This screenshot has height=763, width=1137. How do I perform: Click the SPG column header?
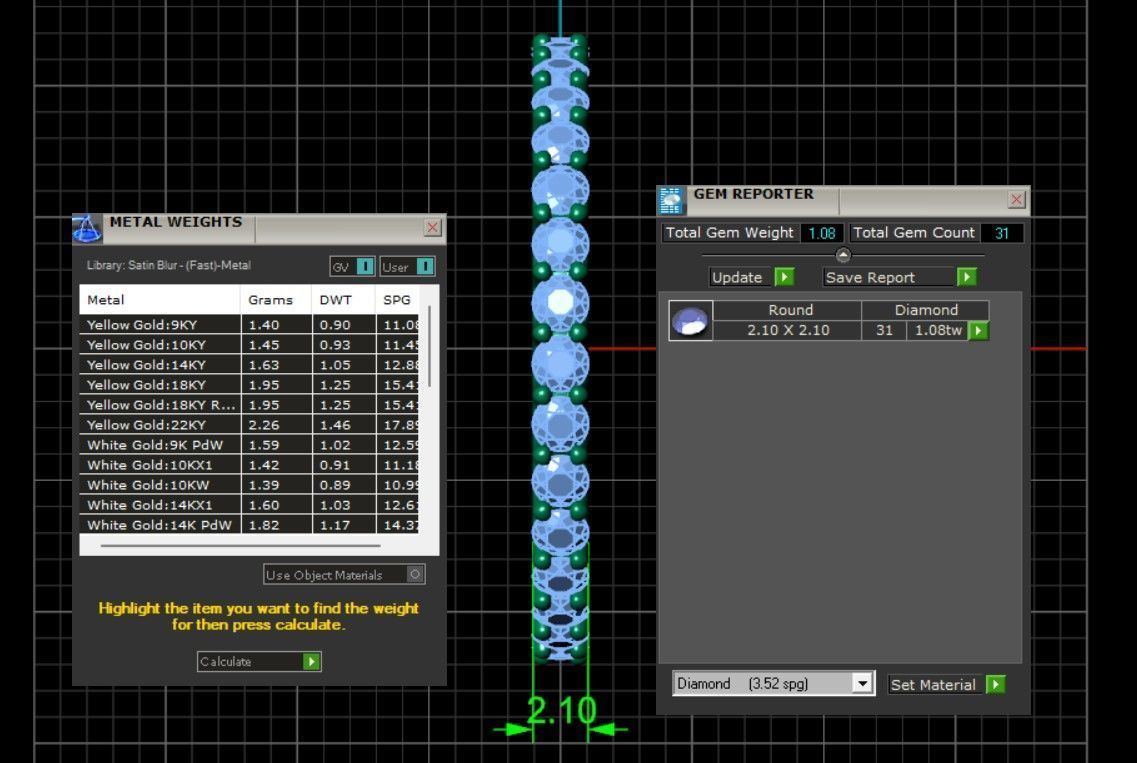point(397,300)
